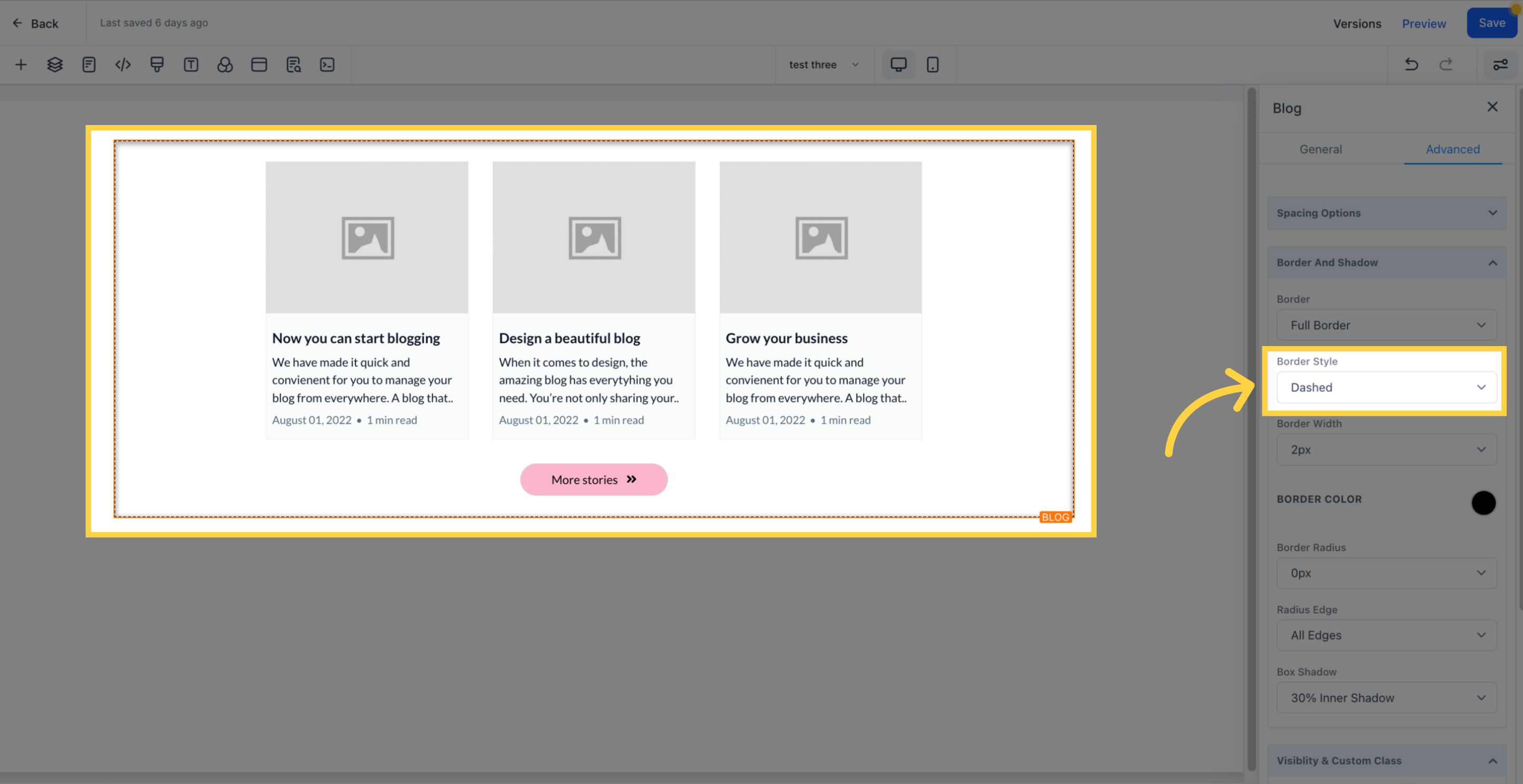The height and width of the screenshot is (784, 1523).
Task: Click the canvas vertical scrollbar
Action: (x=1251, y=428)
